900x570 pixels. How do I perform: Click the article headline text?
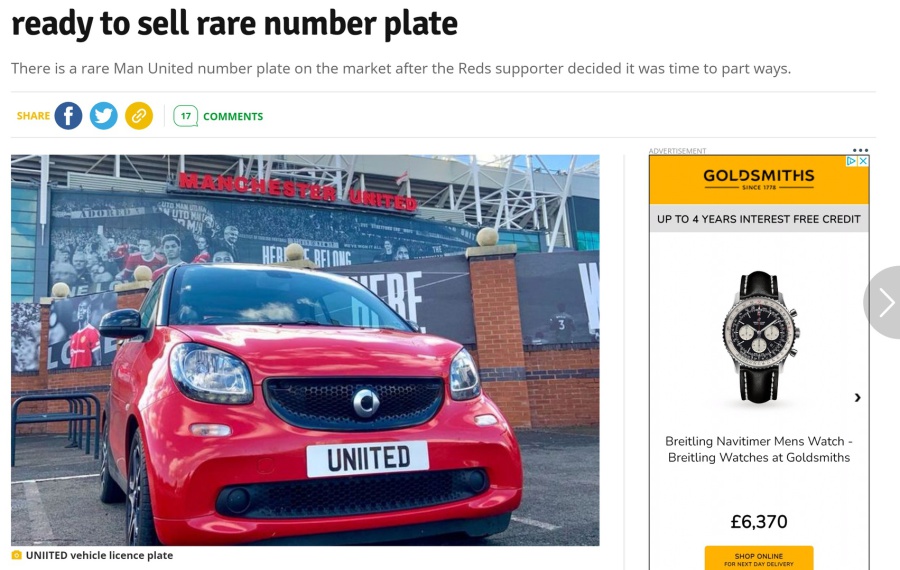(x=234, y=23)
